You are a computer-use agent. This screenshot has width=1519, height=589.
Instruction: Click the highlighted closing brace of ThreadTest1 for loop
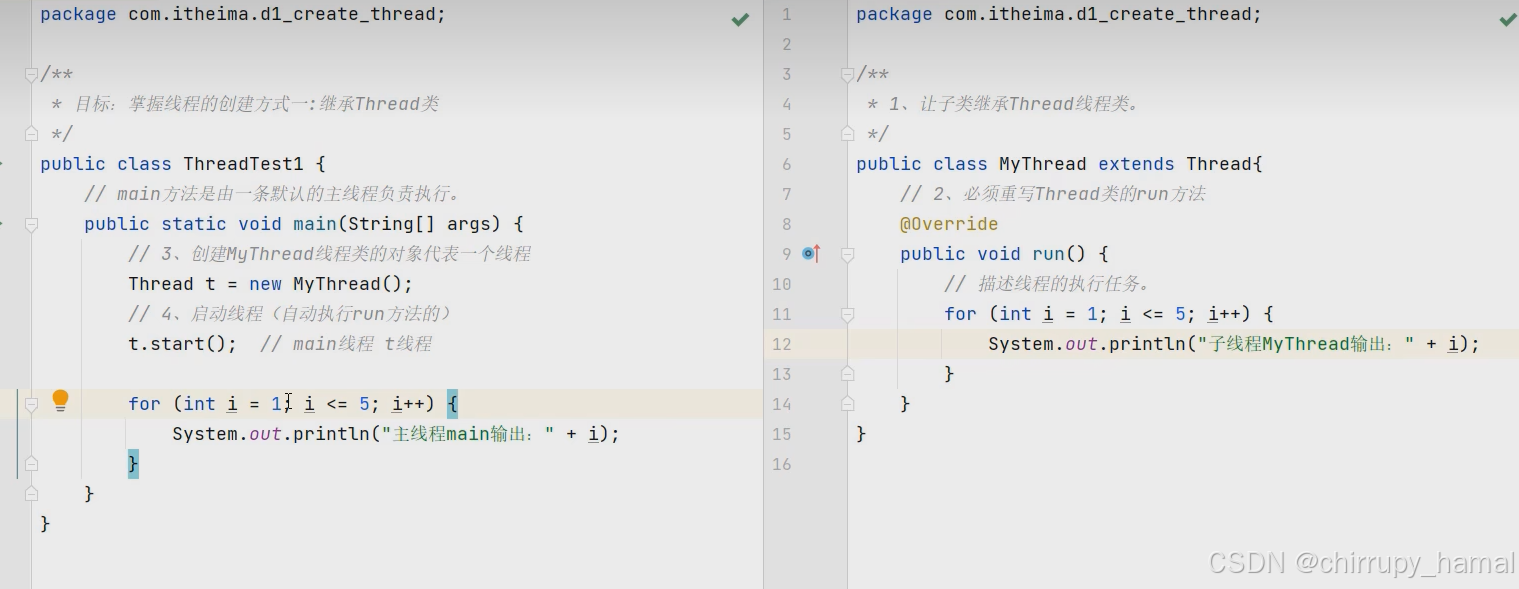click(133, 464)
